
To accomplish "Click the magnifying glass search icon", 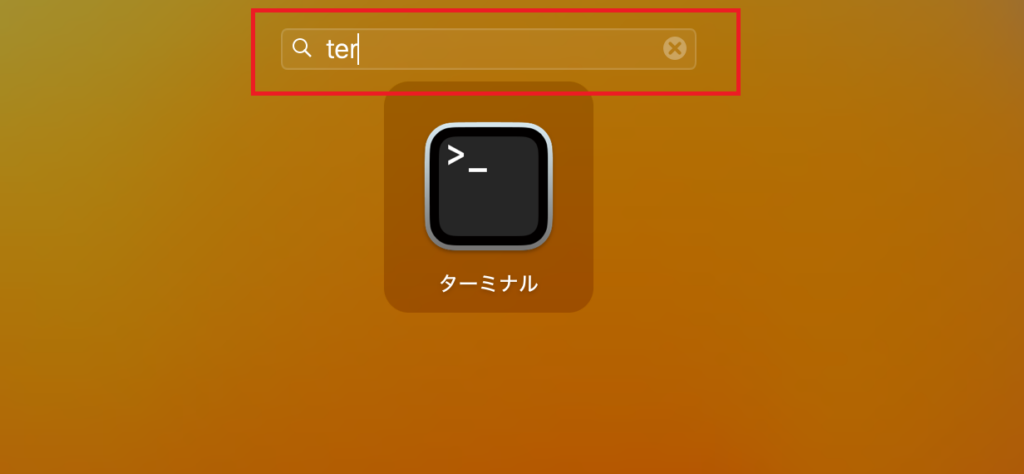I will 301,48.
